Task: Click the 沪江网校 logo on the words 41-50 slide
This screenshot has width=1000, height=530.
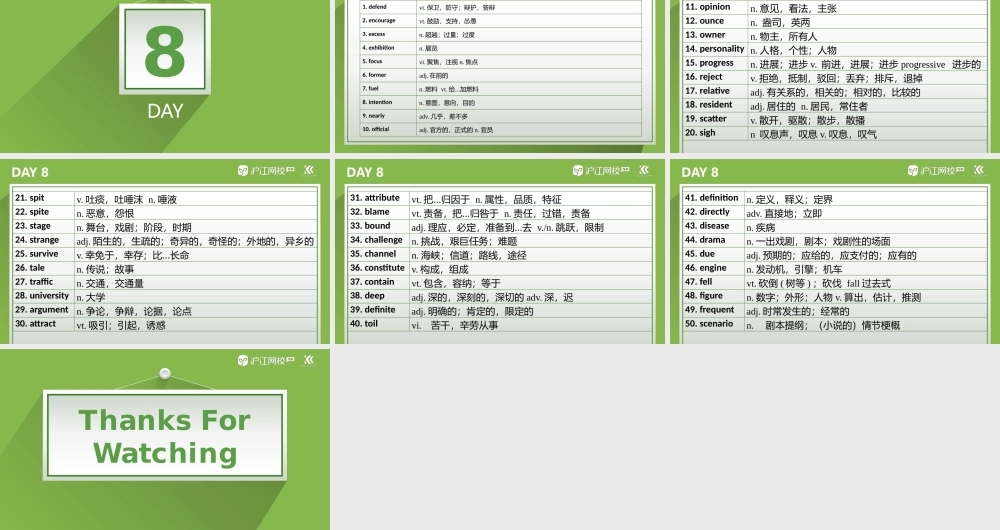Action: pyautogui.click(x=936, y=170)
